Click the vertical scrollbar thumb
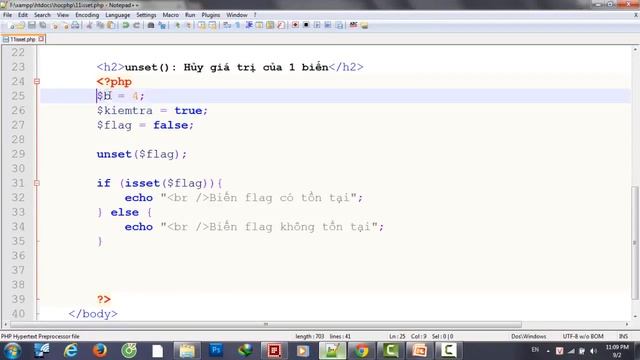The width and height of the screenshot is (640, 360). pos(635,243)
